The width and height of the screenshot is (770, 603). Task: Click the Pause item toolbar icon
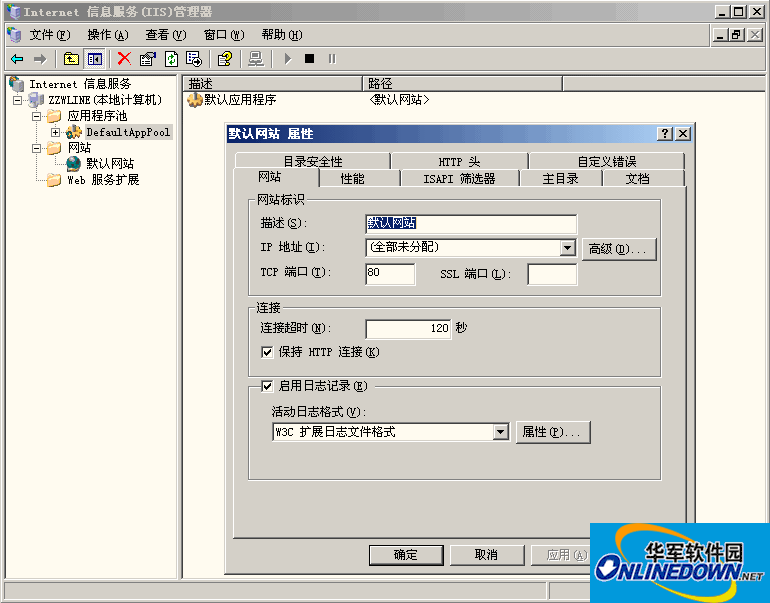(332, 59)
